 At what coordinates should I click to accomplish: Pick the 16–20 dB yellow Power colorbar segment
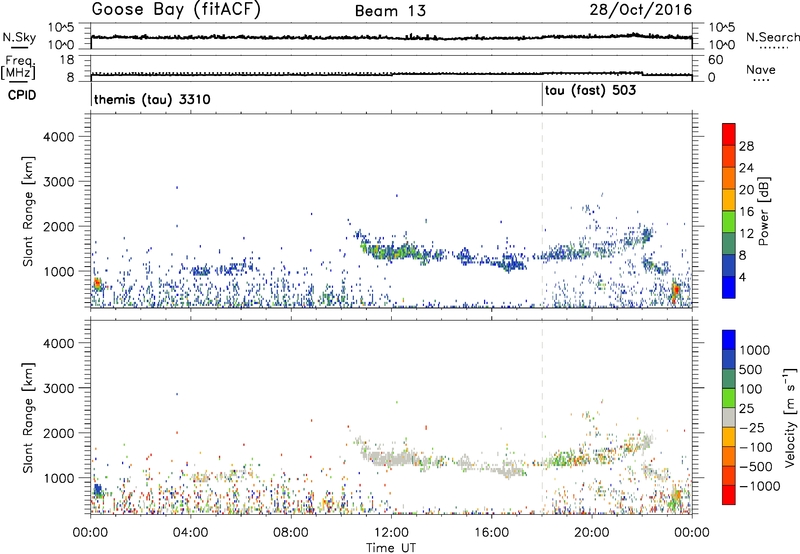[729, 199]
